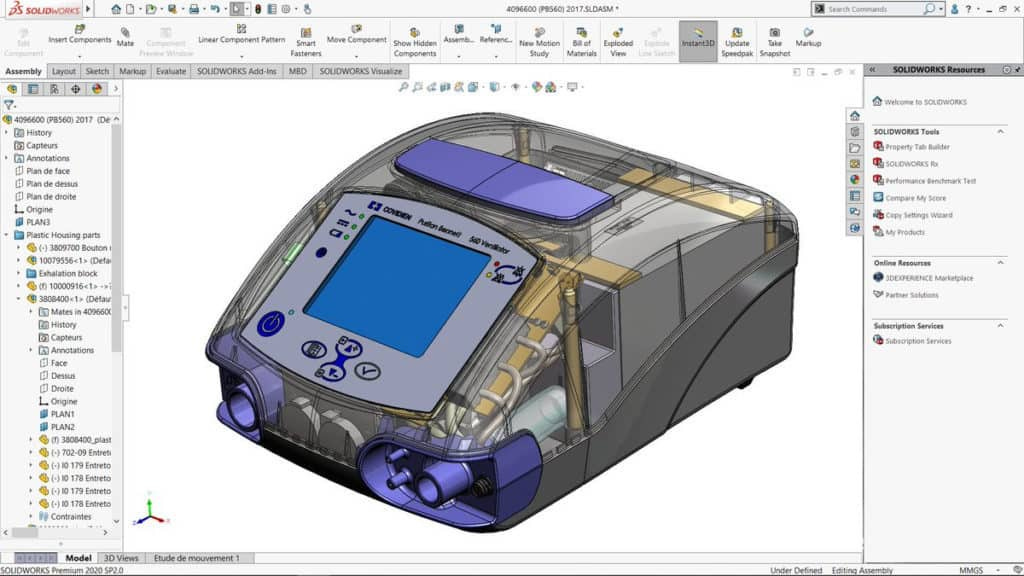Collapse Online Resources section
Screen dimensions: 1024x576
pyautogui.click(x=1000, y=263)
